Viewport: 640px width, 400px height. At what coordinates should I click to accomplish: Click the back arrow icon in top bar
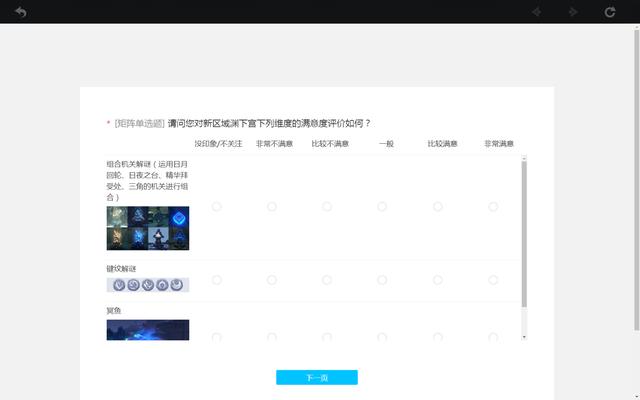(x=20, y=12)
